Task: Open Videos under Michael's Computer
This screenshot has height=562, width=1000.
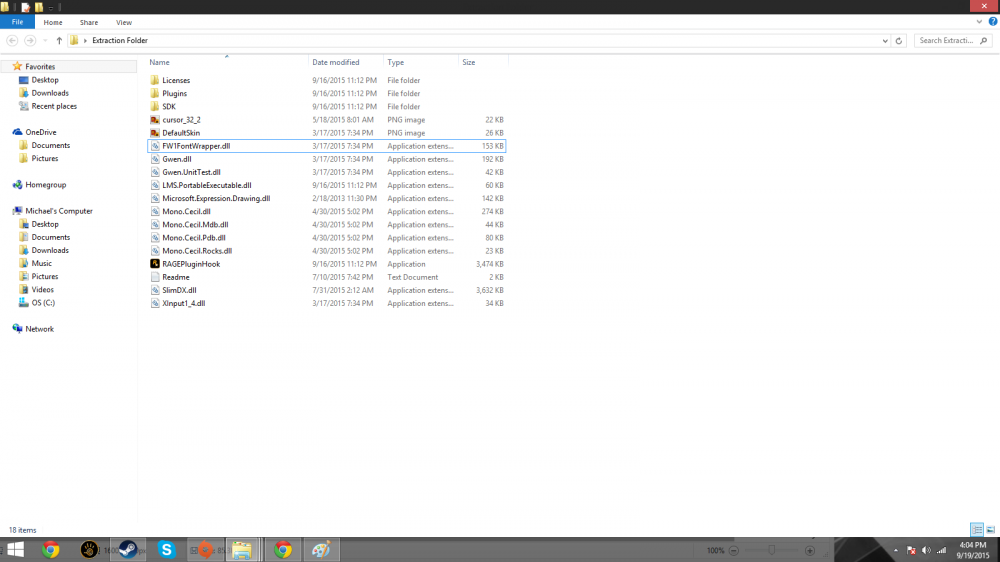Action: pos(43,290)
